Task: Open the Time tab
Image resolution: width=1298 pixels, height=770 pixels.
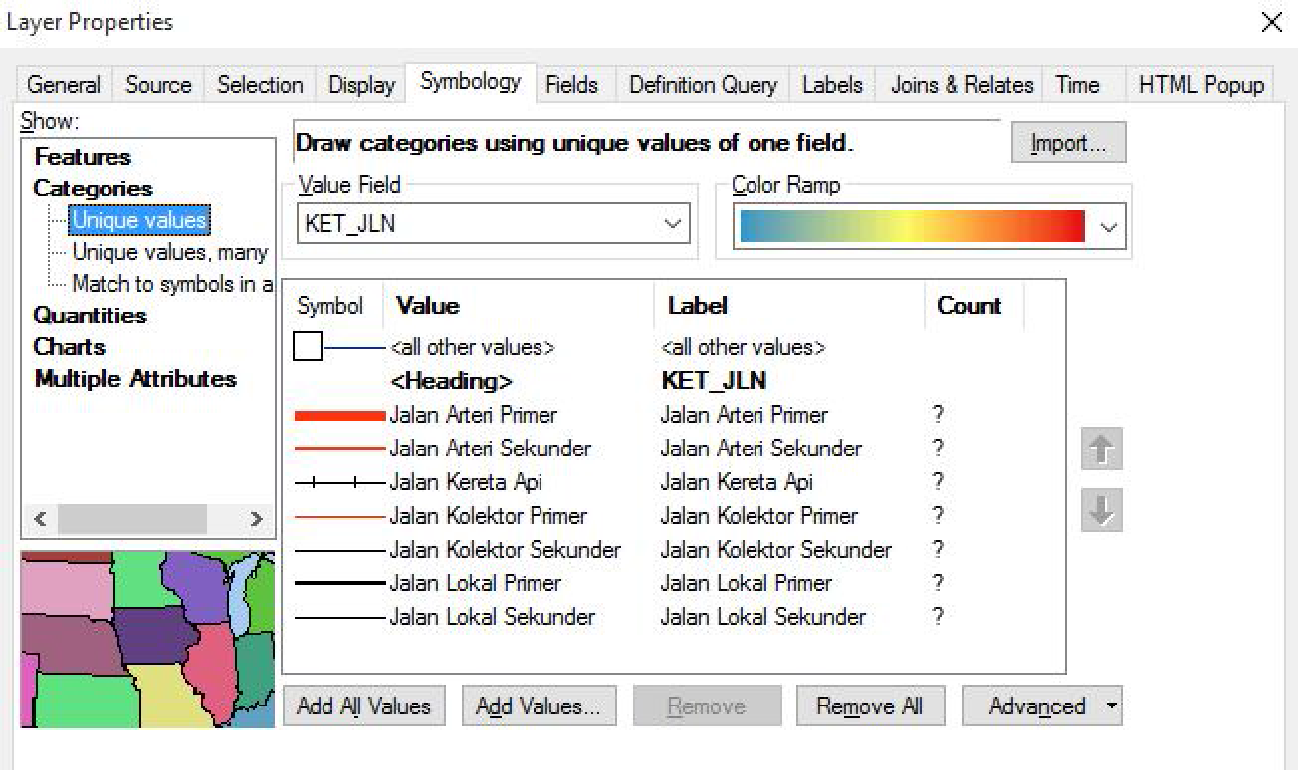Action: [x=1077, y=85]
